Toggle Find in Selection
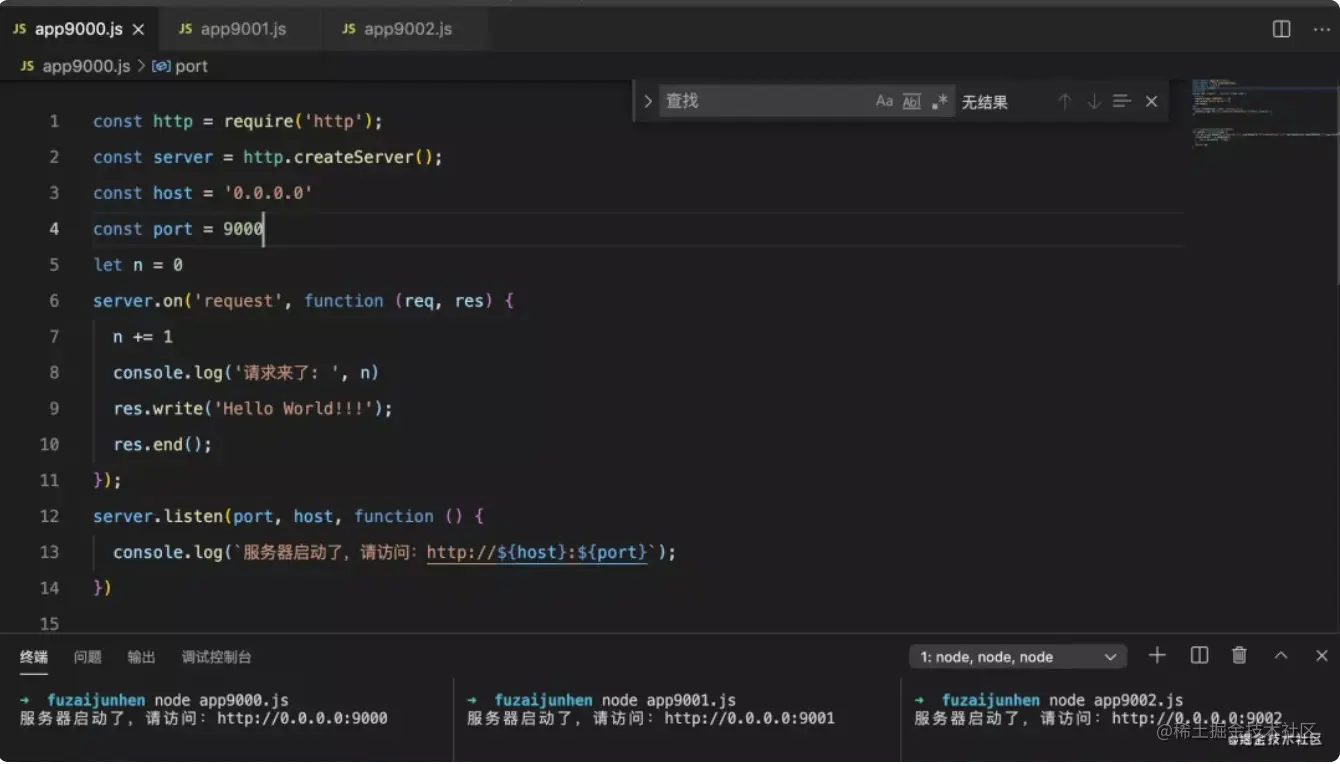The width and height of the screenshot is (1340, 764). point(1121,101)
